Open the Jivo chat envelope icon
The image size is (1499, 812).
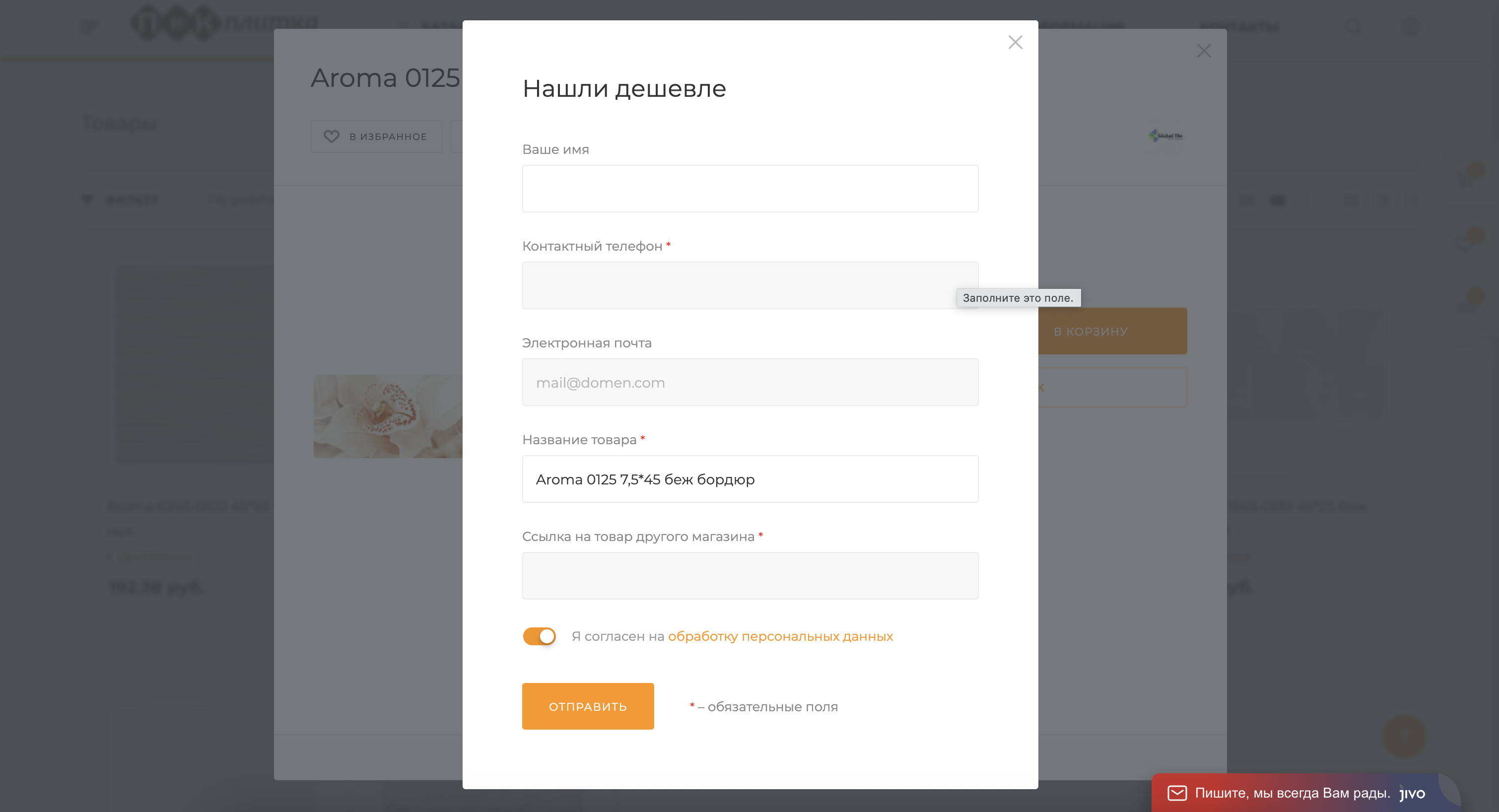click(x=1177, y=793)
